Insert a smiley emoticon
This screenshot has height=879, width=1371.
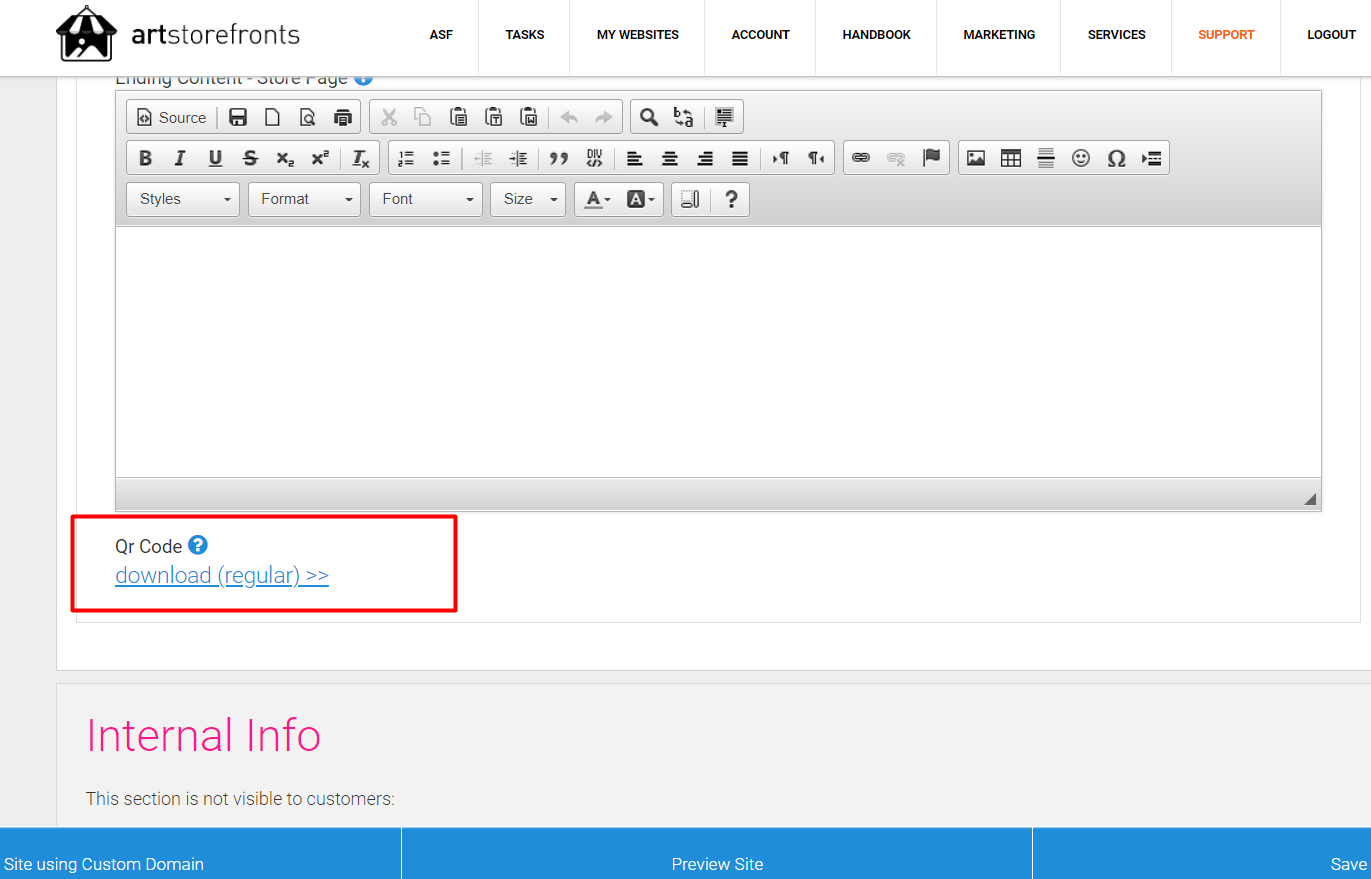click(1081, 158)
